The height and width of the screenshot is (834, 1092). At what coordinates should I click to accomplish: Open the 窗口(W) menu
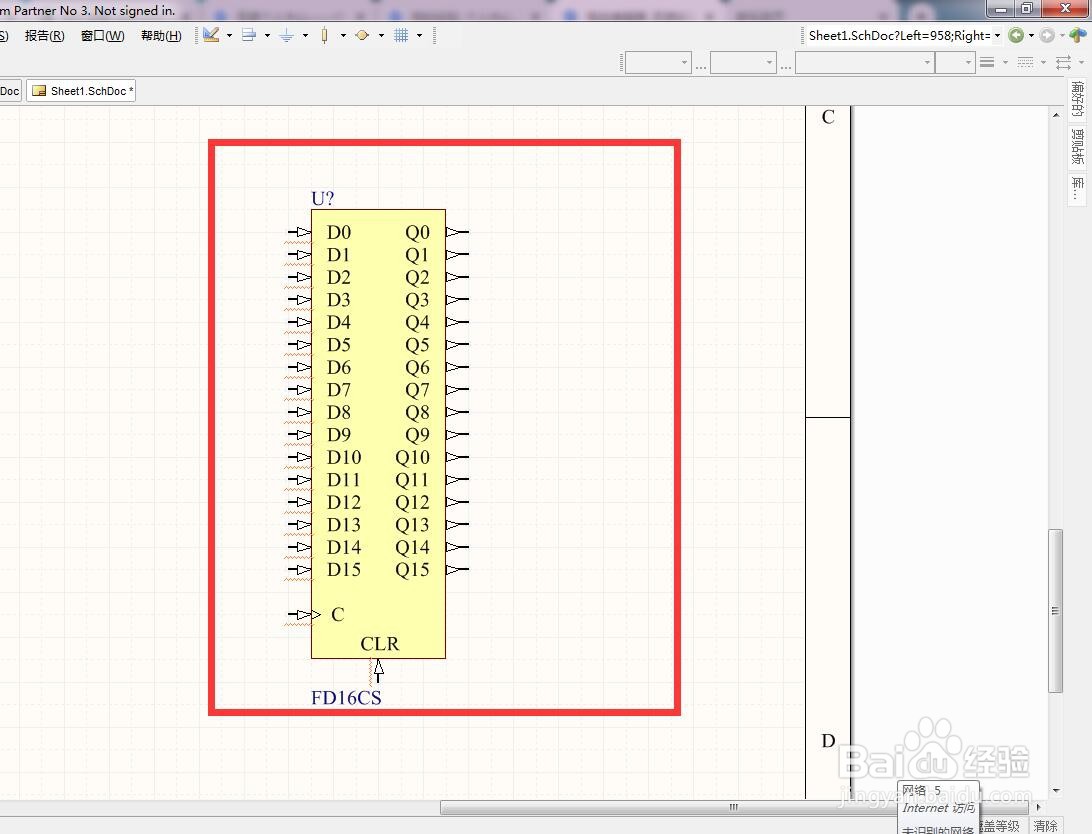point(102,36)
